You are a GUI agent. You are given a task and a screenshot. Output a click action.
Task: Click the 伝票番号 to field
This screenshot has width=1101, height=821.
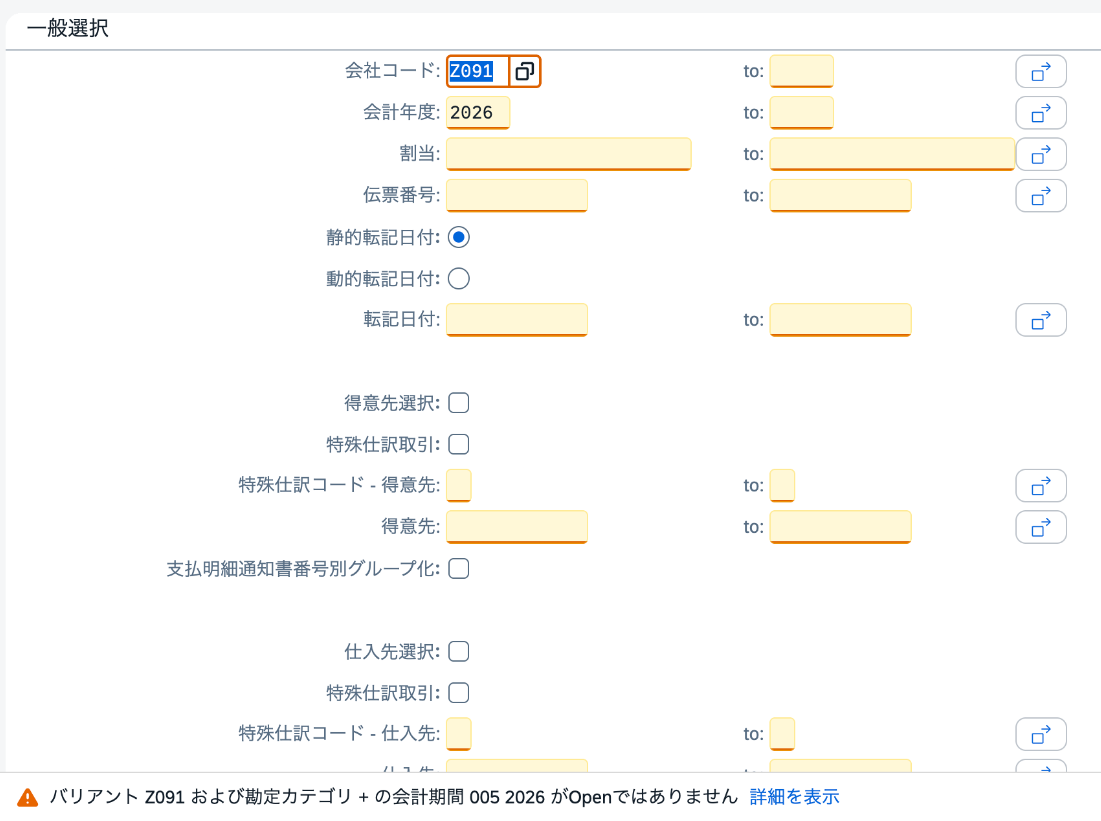840,195
